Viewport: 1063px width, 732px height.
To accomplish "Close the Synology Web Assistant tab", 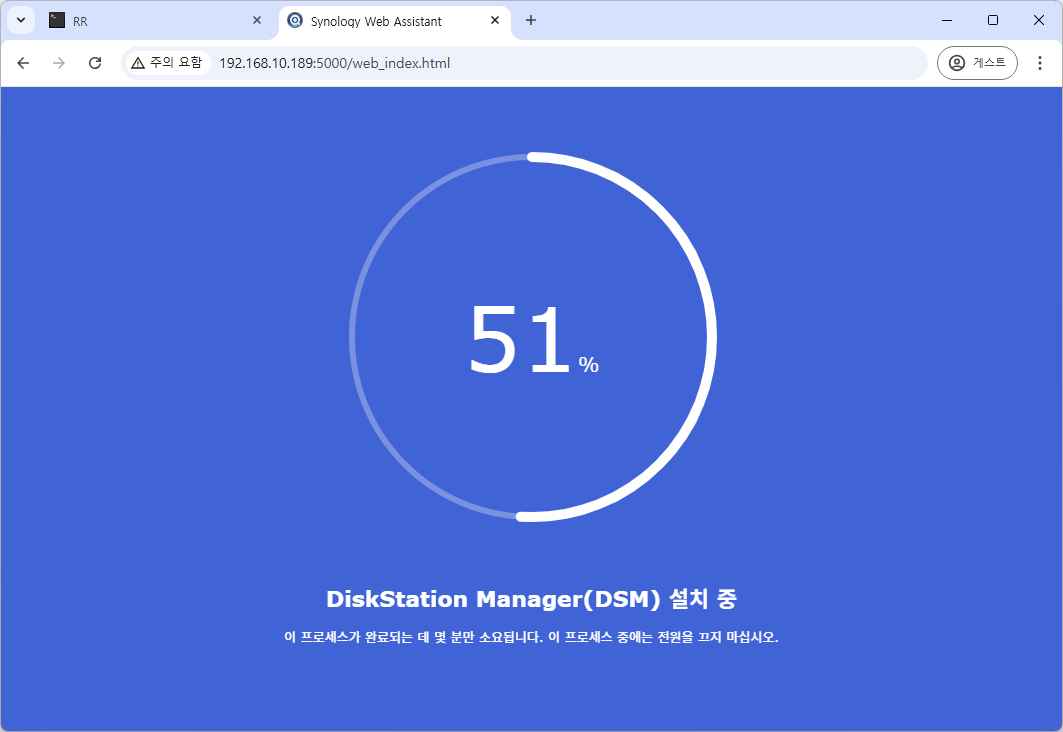I will (x=495, y=20).
